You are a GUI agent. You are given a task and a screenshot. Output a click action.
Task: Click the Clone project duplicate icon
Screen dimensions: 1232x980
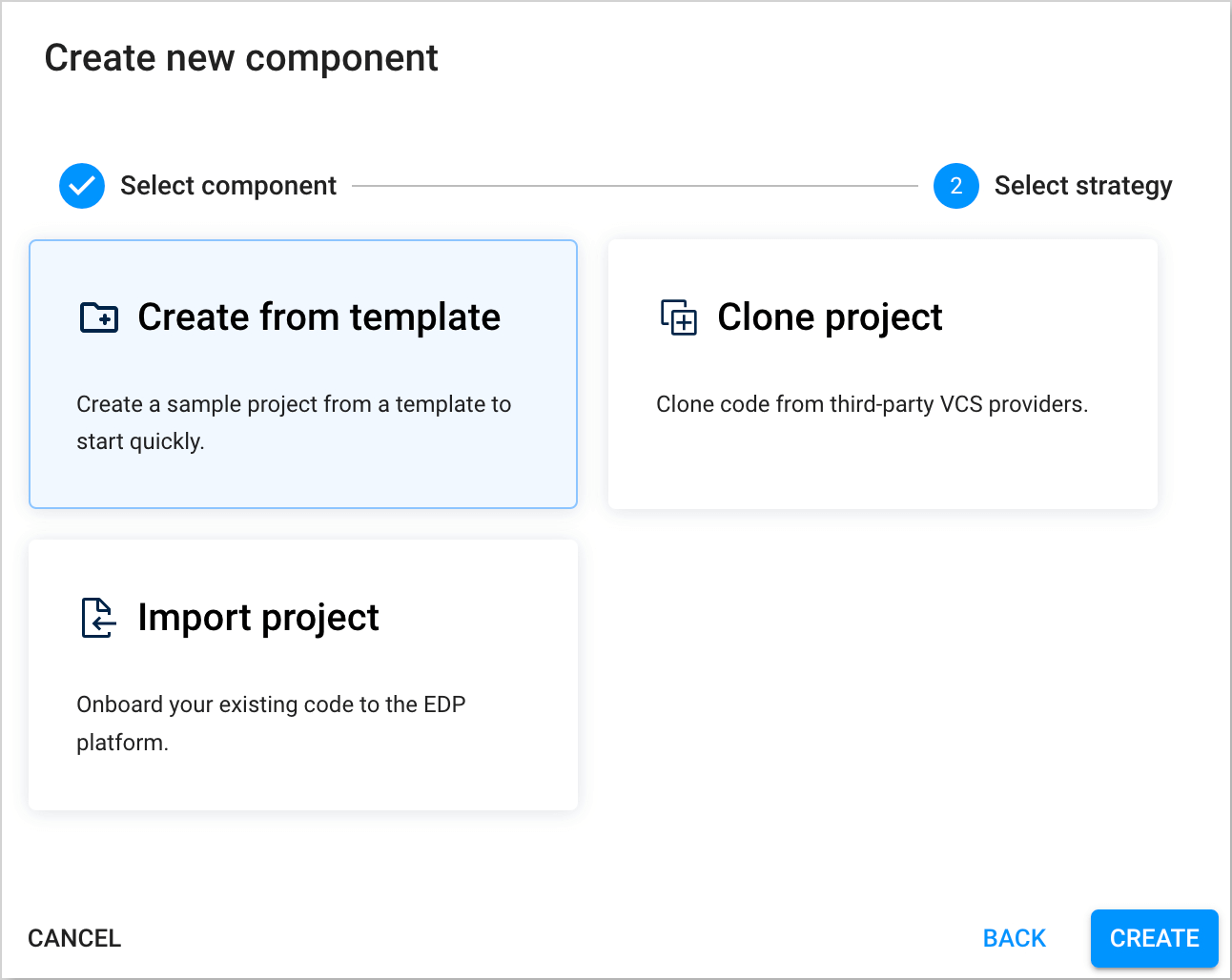[x=678, y=319]
